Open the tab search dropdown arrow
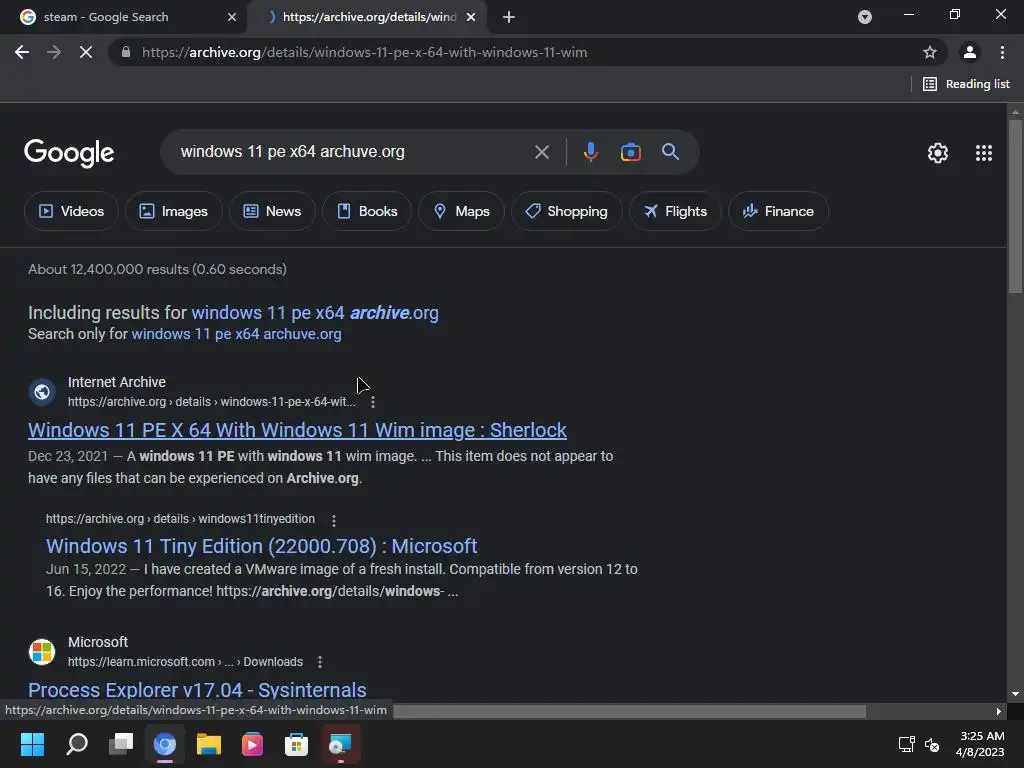Screen dimensions: 1024x768 pyautogui.click(x=865, y=17)
